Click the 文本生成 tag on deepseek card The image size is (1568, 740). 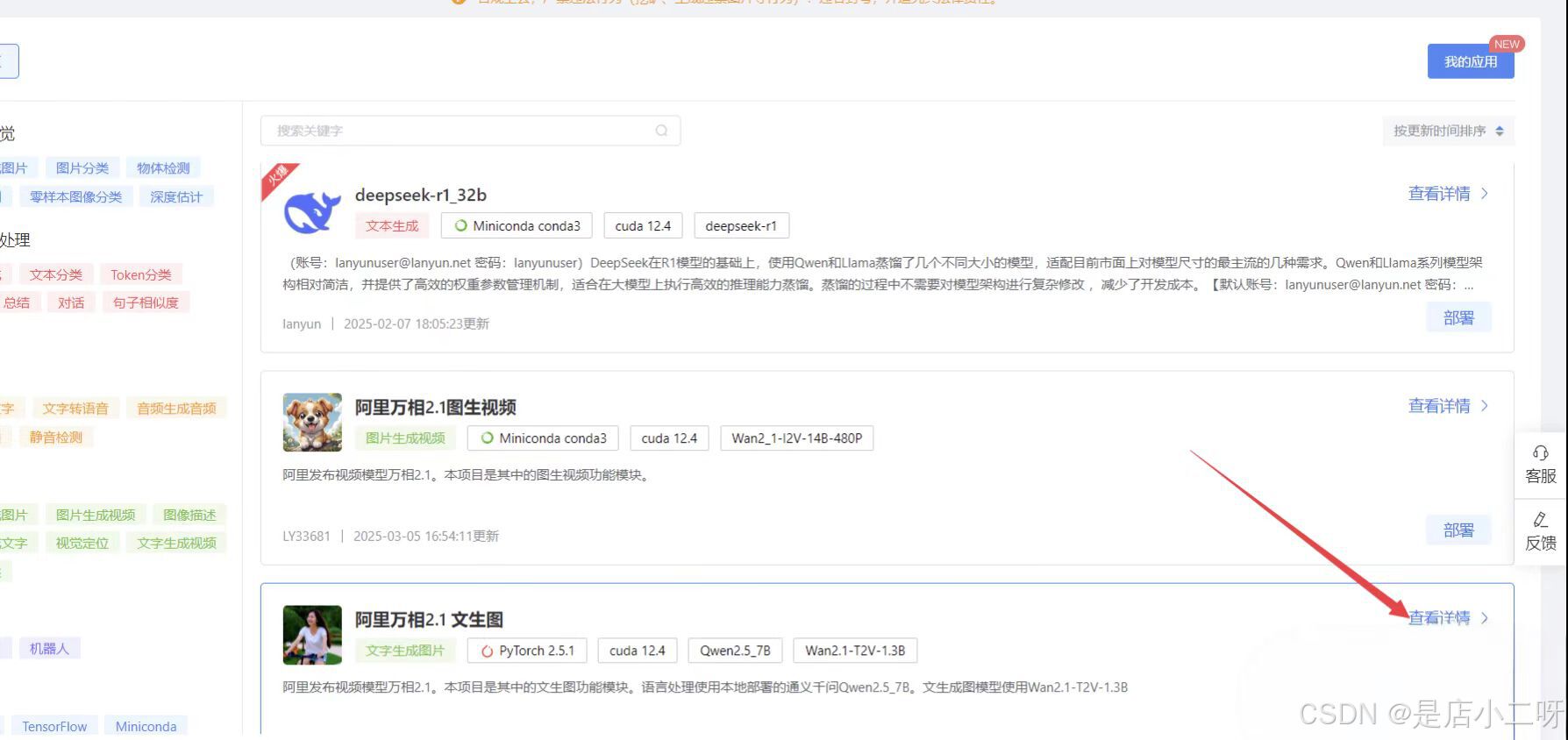point(392,226)
